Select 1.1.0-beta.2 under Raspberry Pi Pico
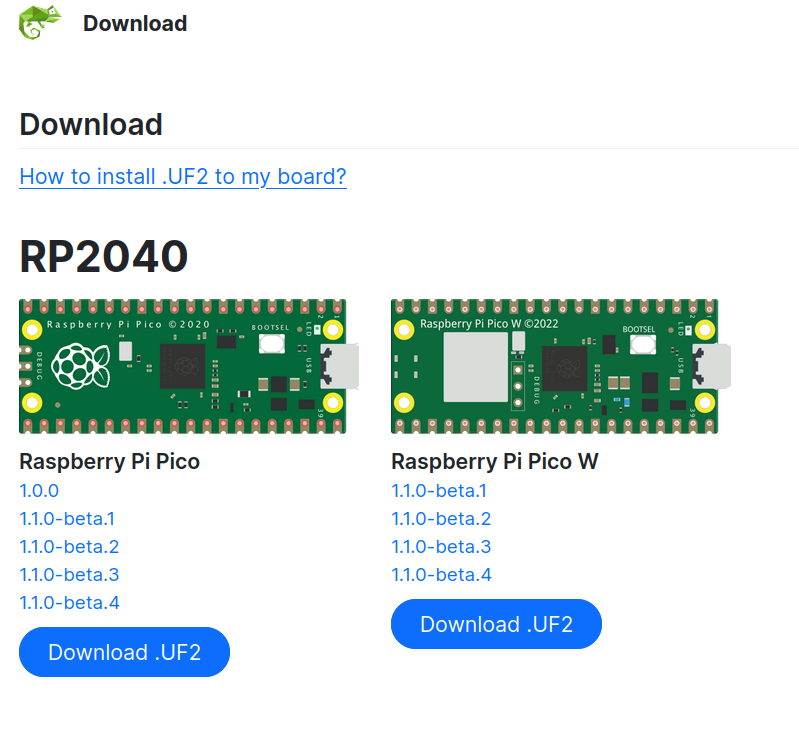The width and height of the screenshot is (799, 749). (x=69, y=547)
